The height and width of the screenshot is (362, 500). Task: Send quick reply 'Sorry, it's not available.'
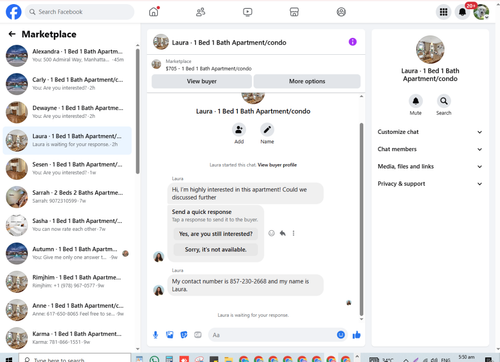(x=216, y=250)
